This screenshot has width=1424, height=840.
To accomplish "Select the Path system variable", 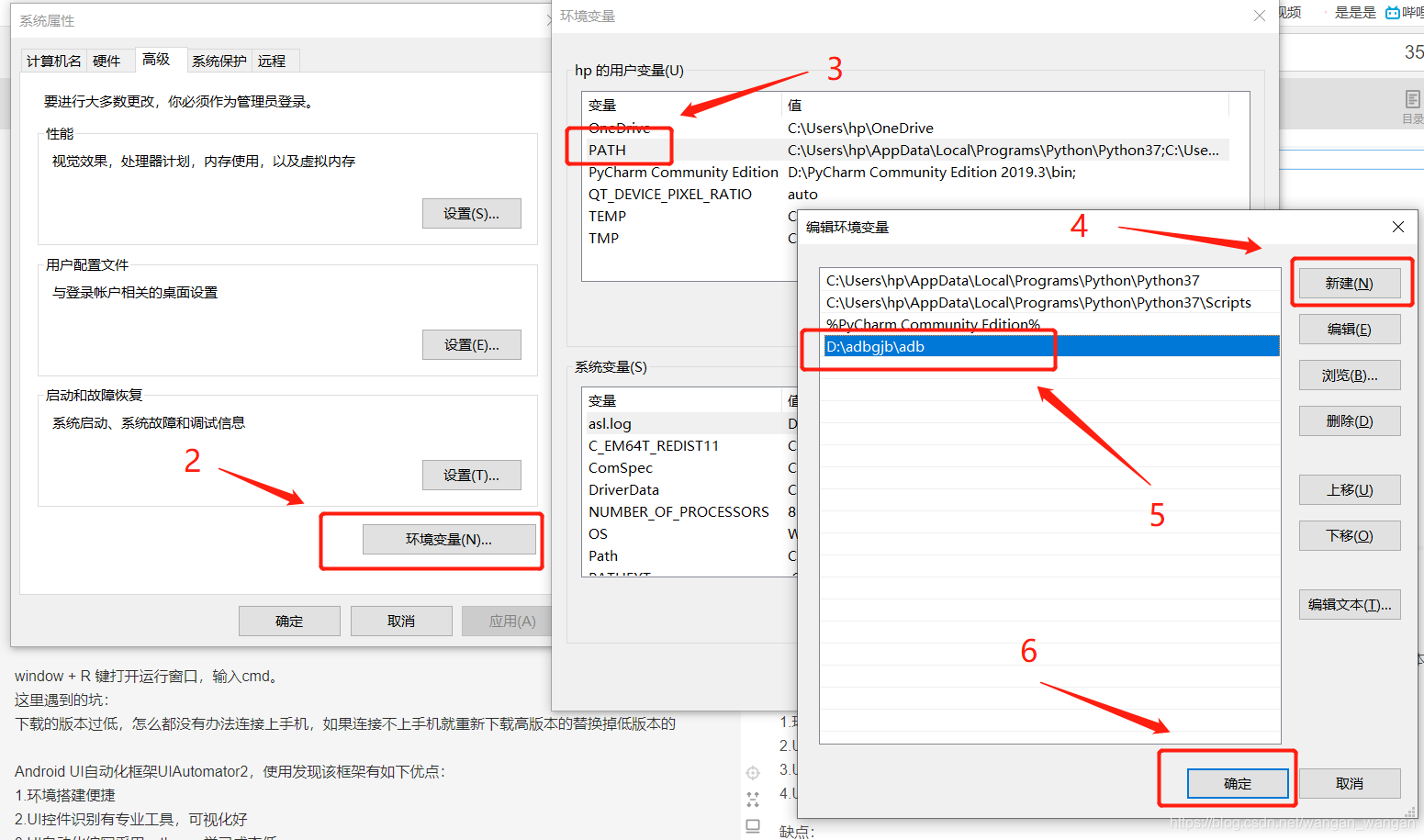I will pos(690,555).
